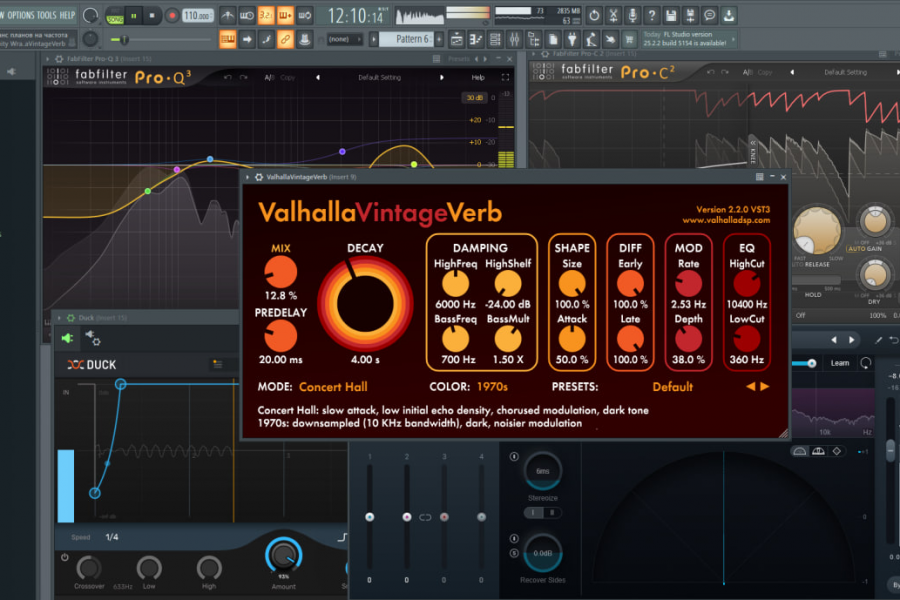Open www.valhalladsp.com link
This screenshot has height=600, width=900.
726,220
